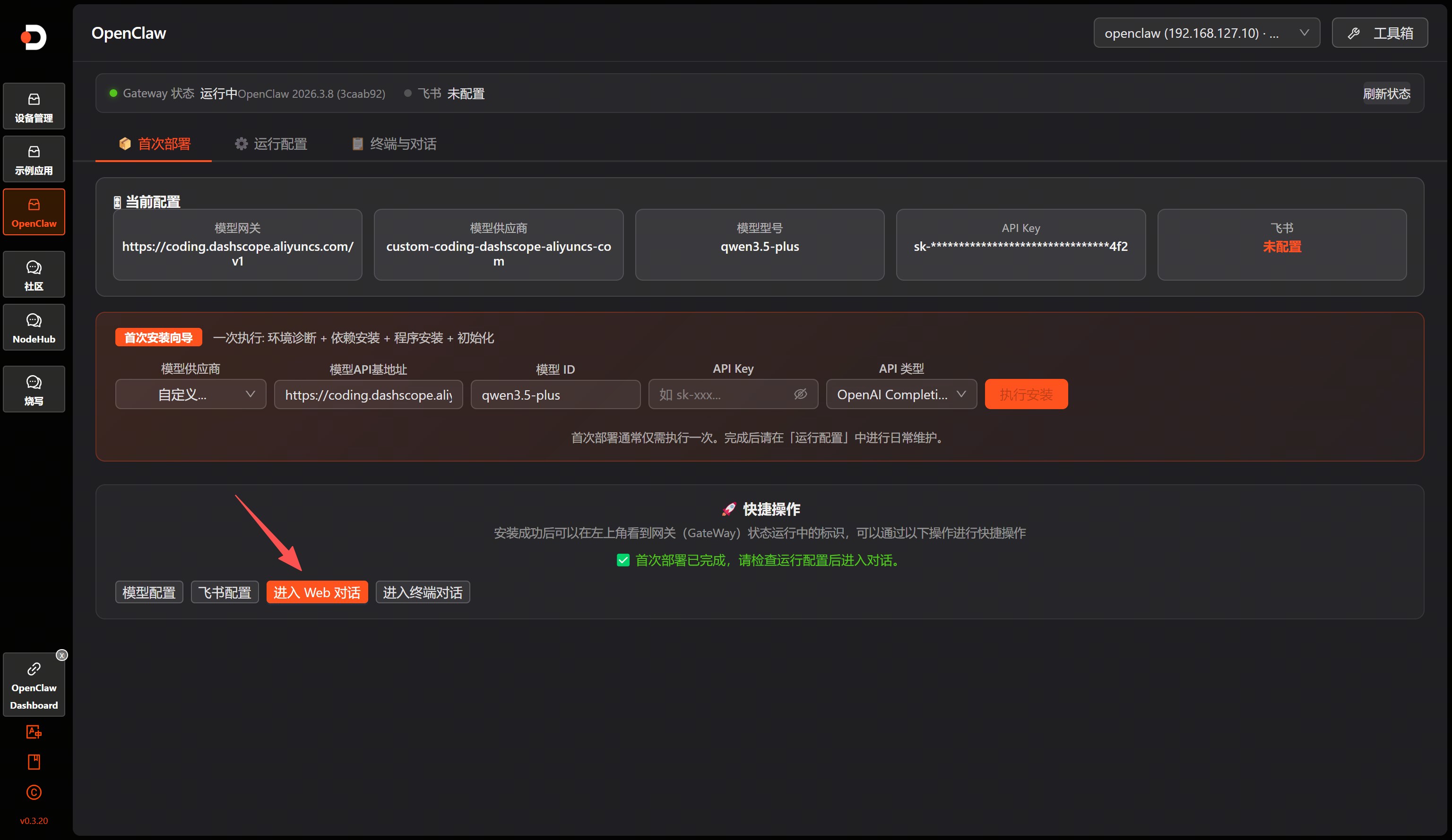Expand the openclaw device selector dropdown
Viewport: 1452px width, 840px height.
click(x=1207, y=34)
